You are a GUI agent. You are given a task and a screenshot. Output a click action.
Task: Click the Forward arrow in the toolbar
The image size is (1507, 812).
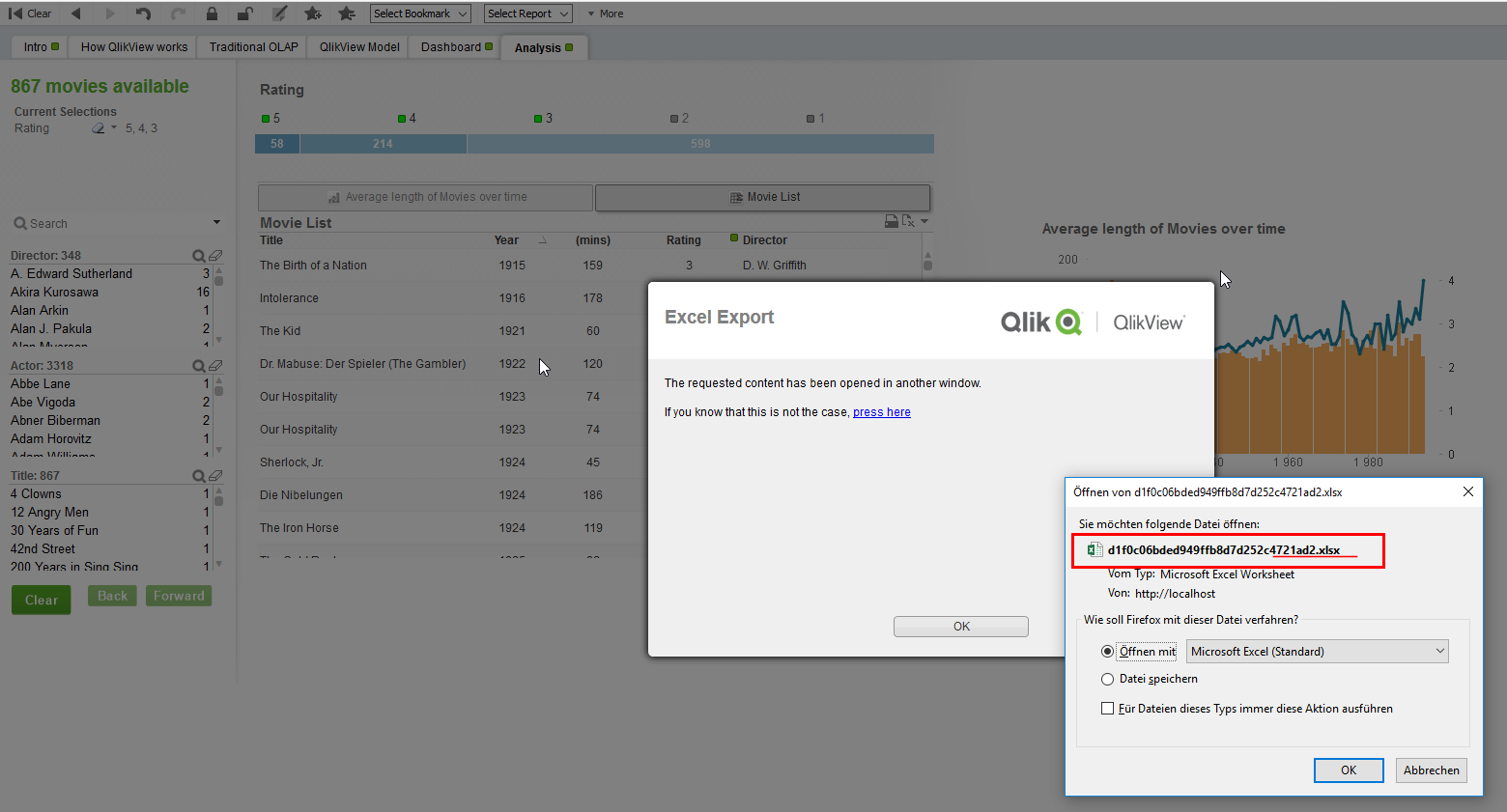click(x=109, y=14)
